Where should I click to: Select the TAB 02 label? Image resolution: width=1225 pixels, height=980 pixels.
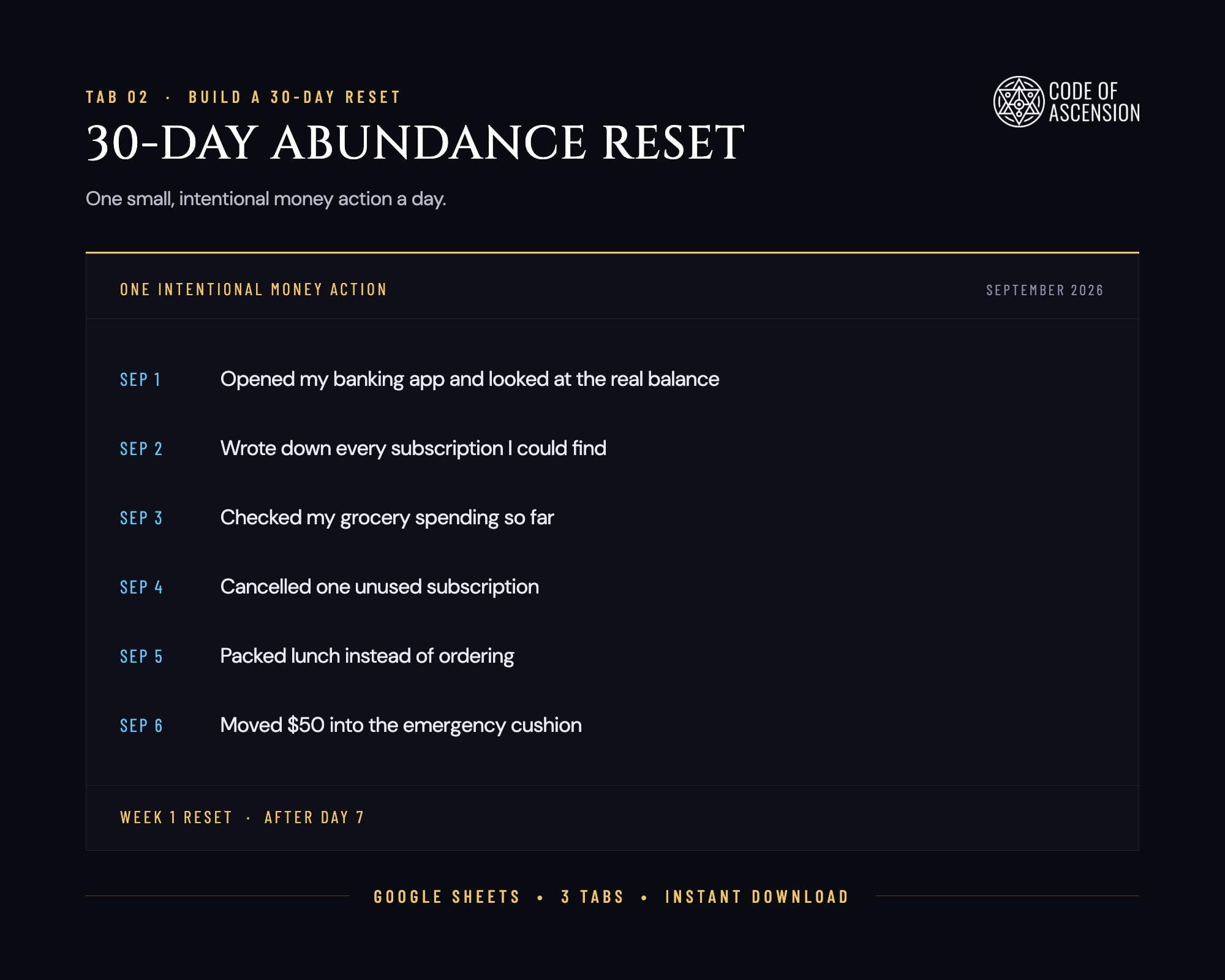(x=117, y=97)
